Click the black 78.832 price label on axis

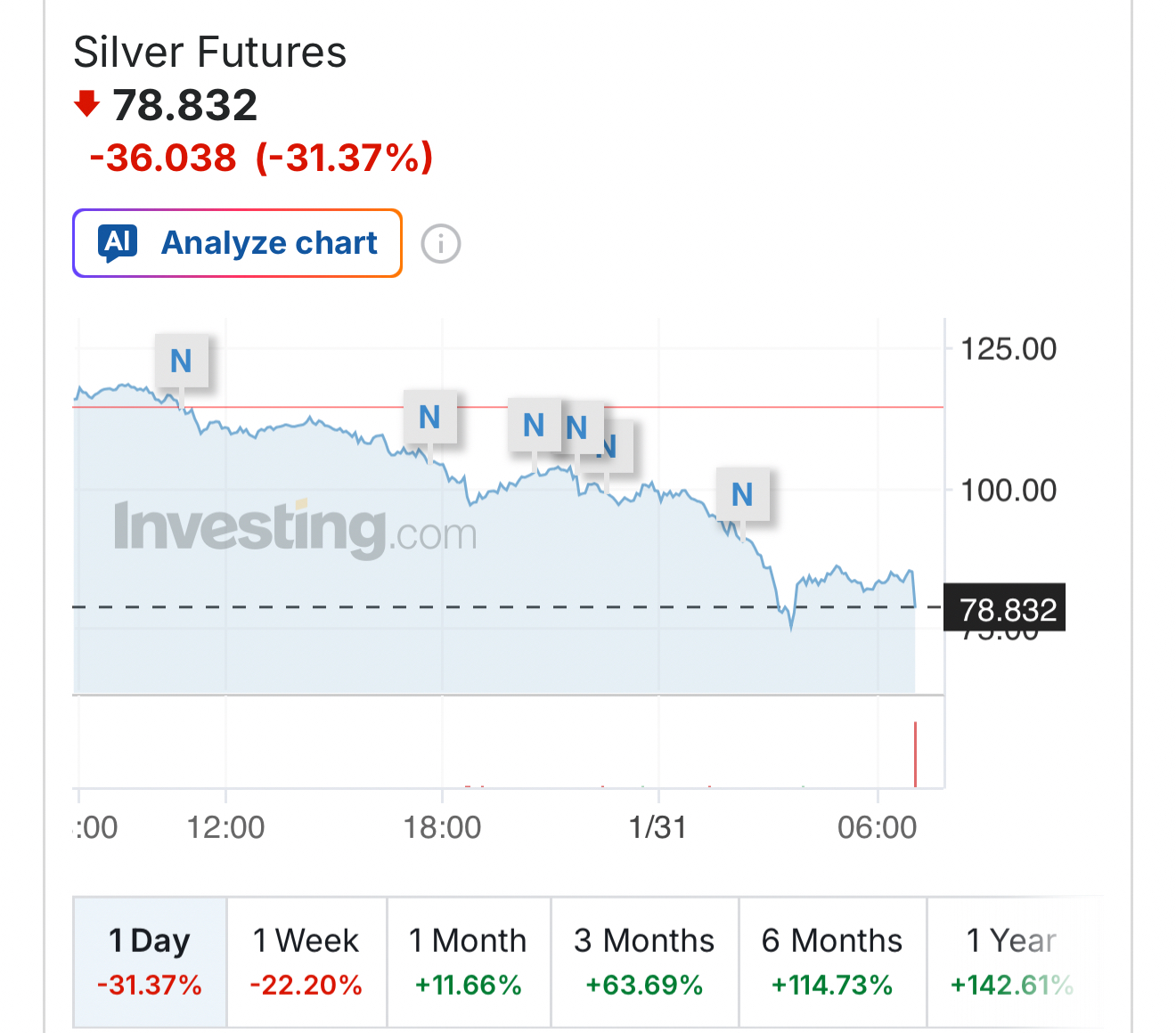click(1004, 609)
